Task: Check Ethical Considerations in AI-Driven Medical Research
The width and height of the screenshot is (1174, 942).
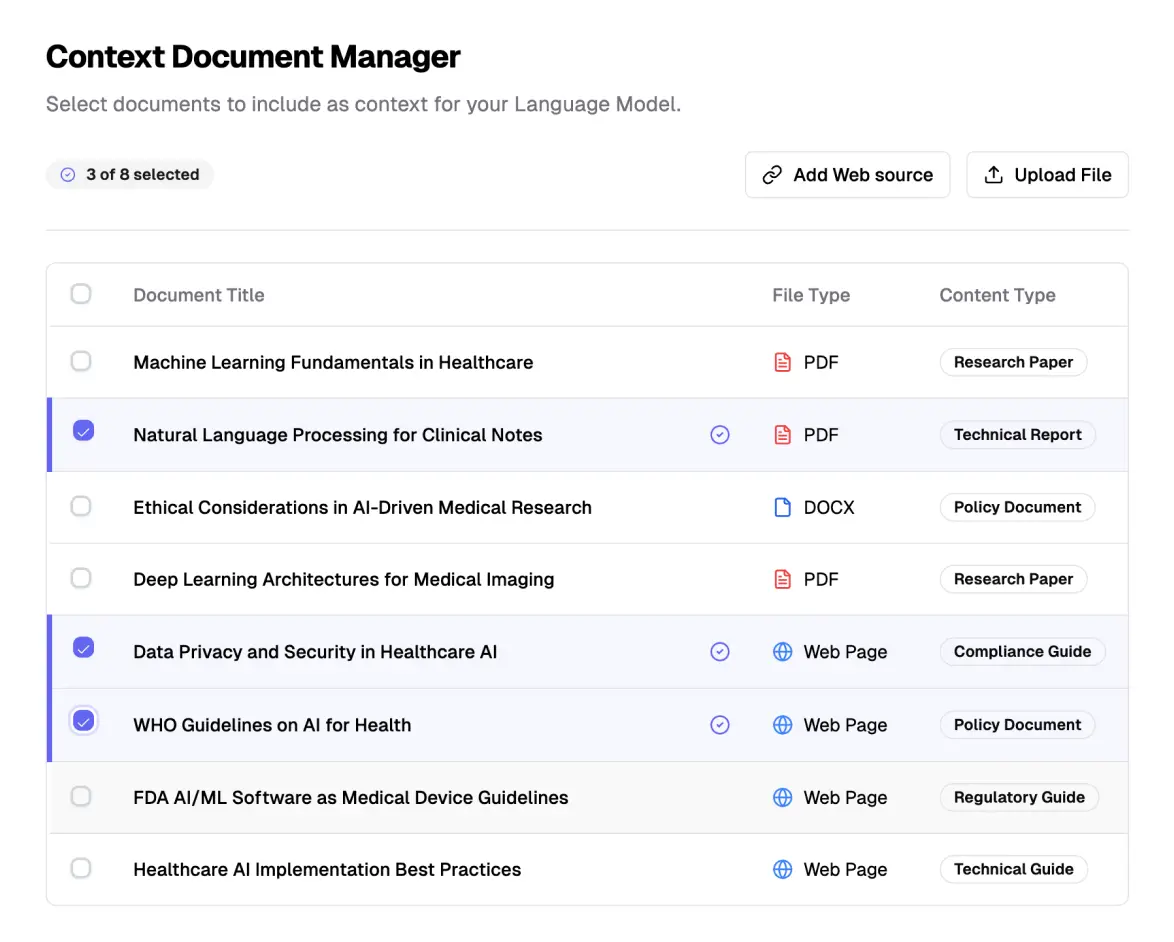Action: tap(81, 506)
